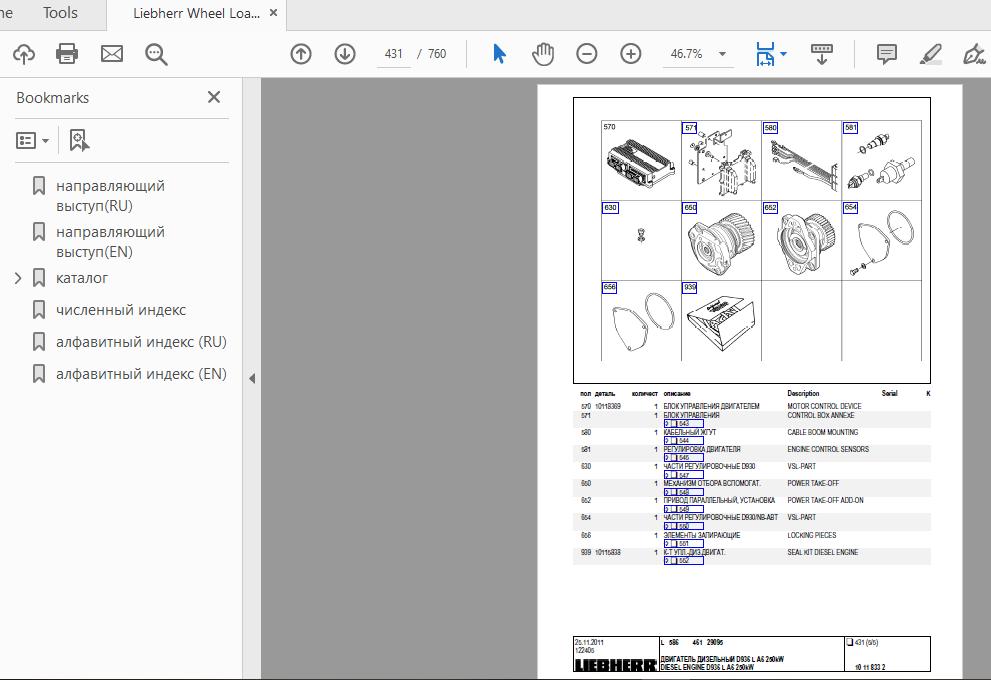This screenshot has height=680, width=991.
Task: Click the cloud upload icon
Action: (24, 54)
